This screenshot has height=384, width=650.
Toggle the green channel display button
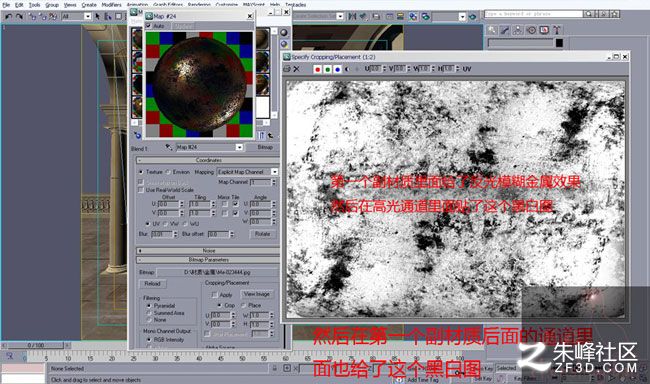click(x=327, y=69)
